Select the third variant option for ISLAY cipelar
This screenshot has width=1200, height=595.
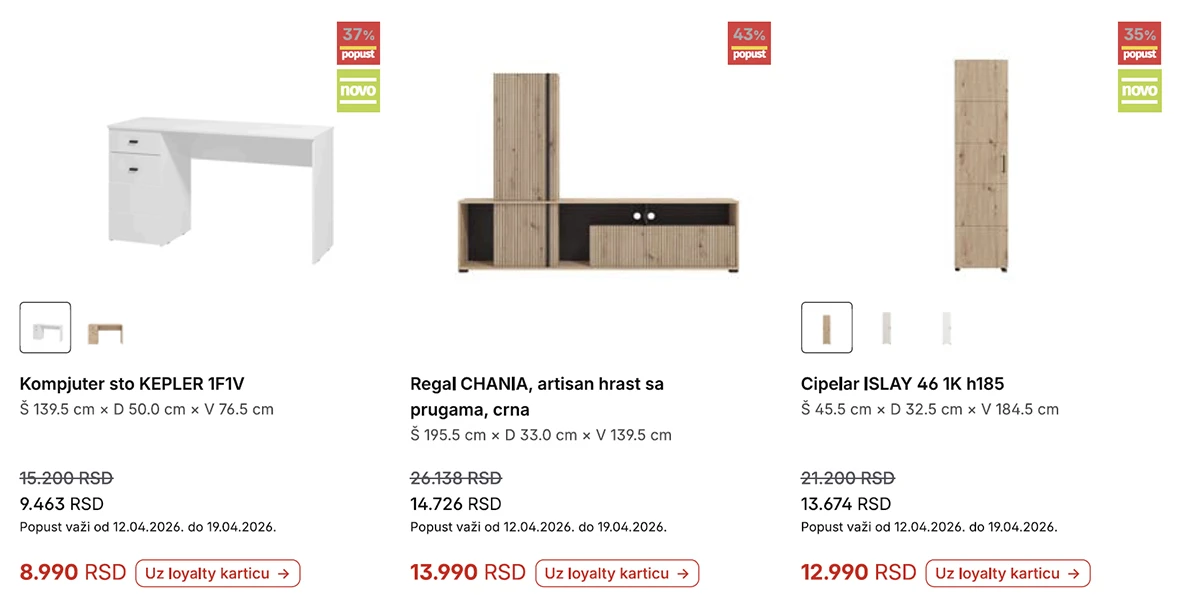943,327
